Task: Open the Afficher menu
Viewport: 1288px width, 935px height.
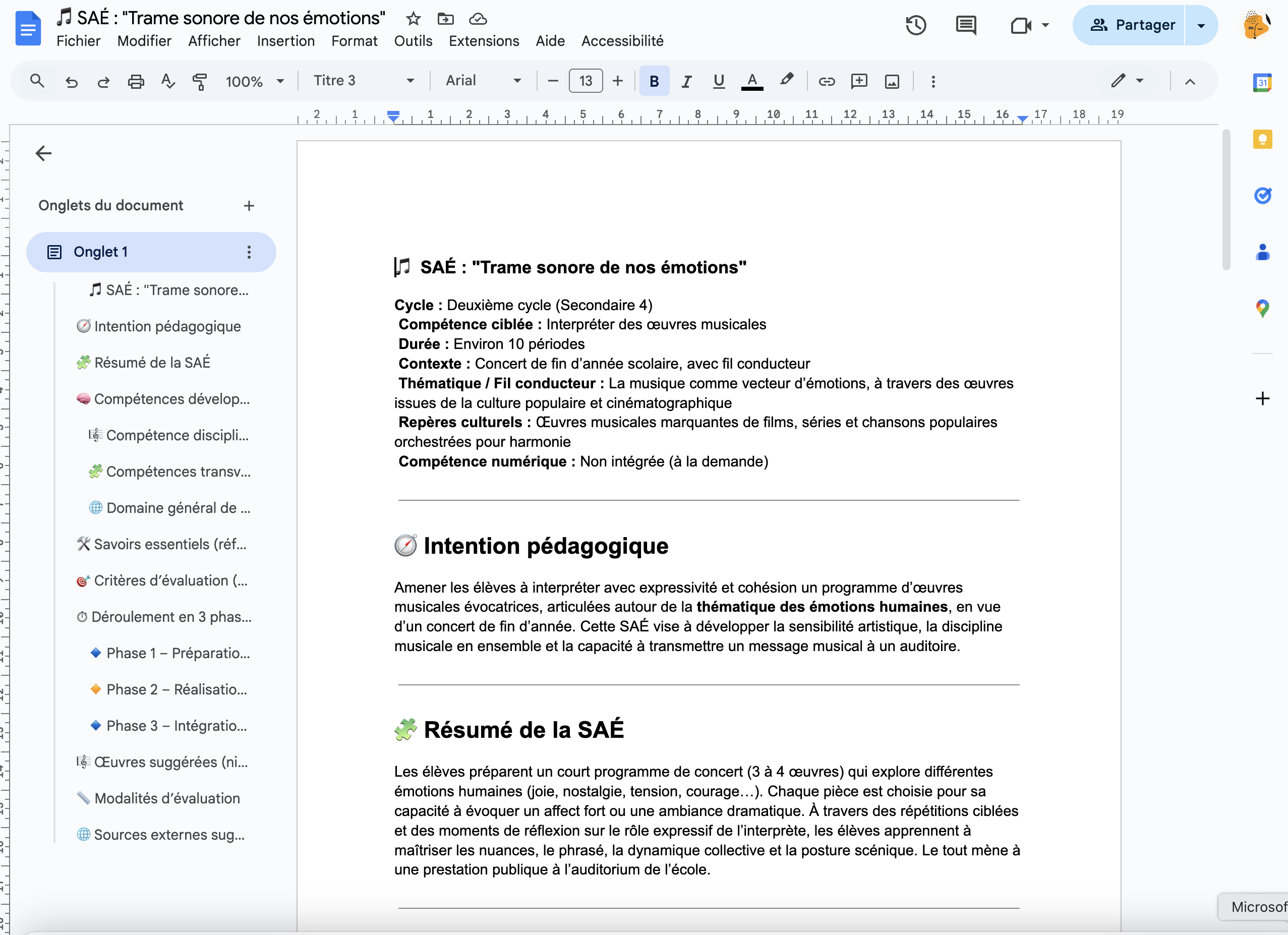Action: 214,41
